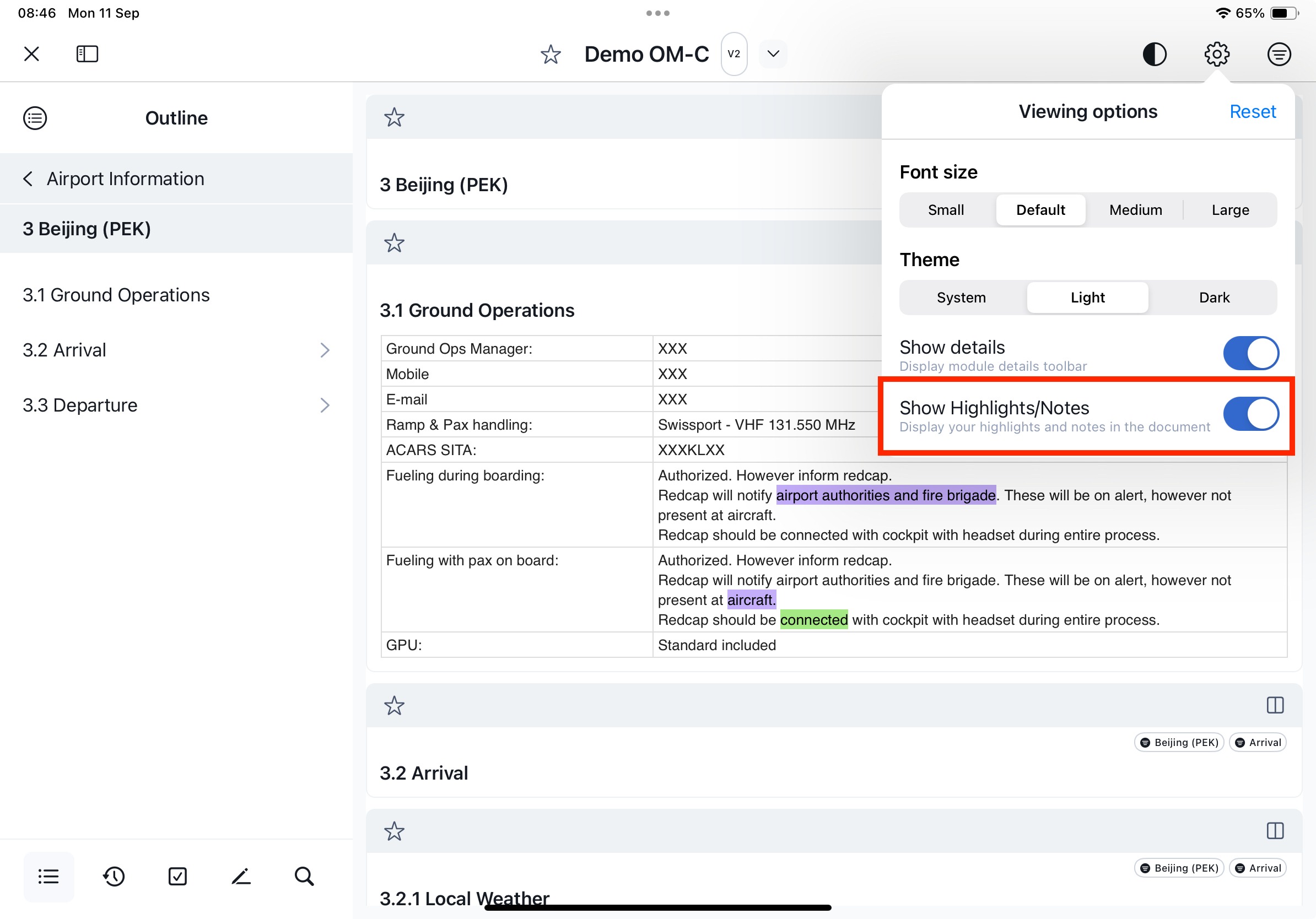
Task: Disable the Show details toggle
Action: (1250, 353)
